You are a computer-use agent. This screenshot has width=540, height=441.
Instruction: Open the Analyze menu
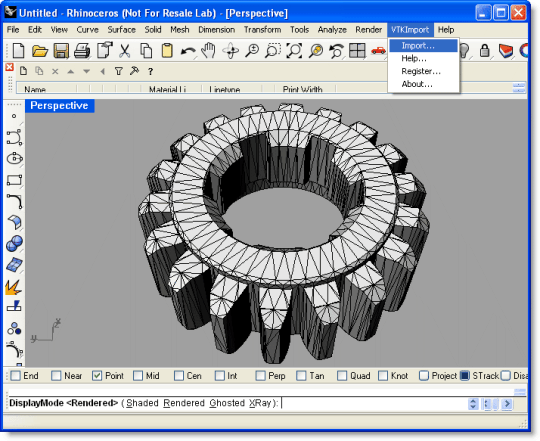pos(332,30)
